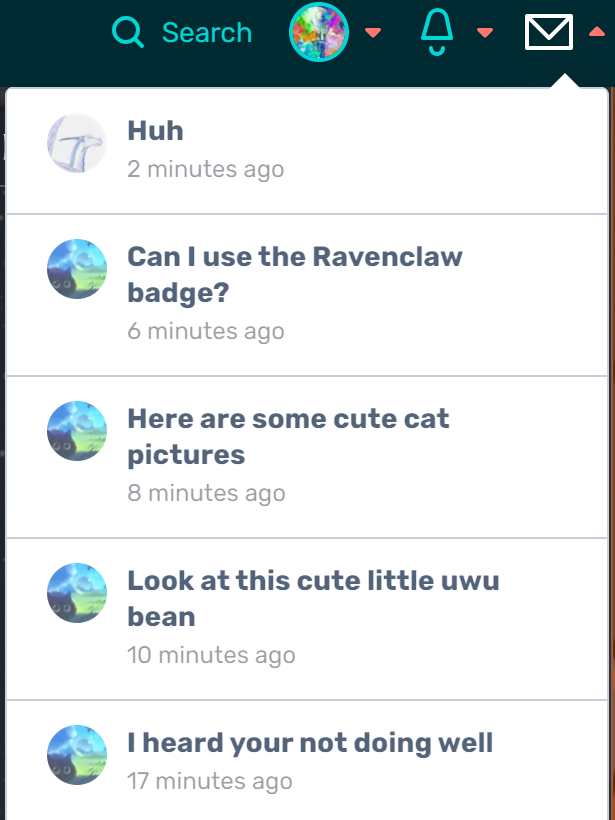Viewport: 615px width, 820px height.
Task: Click the colorful user profile avatar
Action: click(x=318, y=32)
